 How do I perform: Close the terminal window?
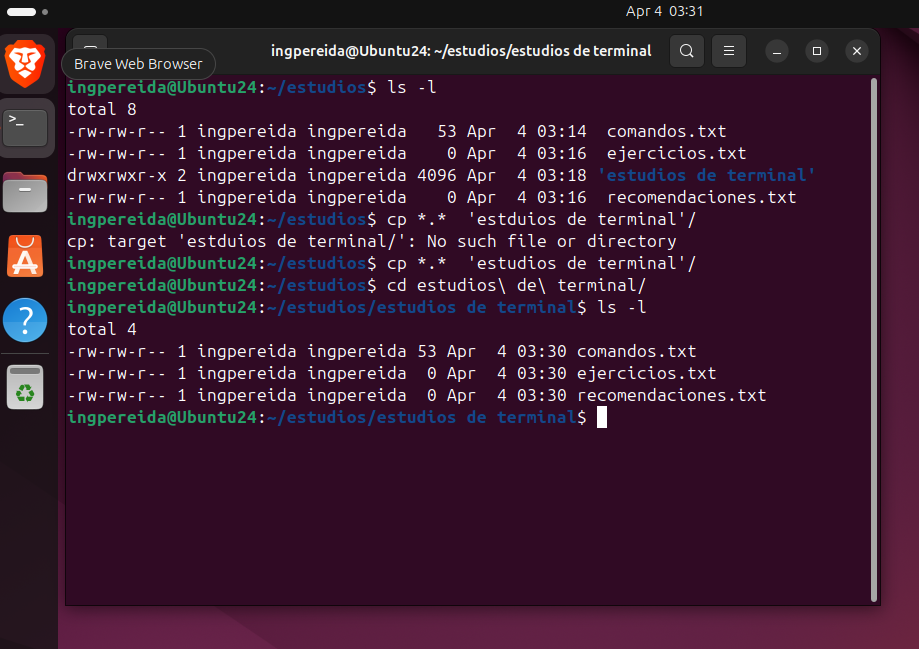click(856, 51)
